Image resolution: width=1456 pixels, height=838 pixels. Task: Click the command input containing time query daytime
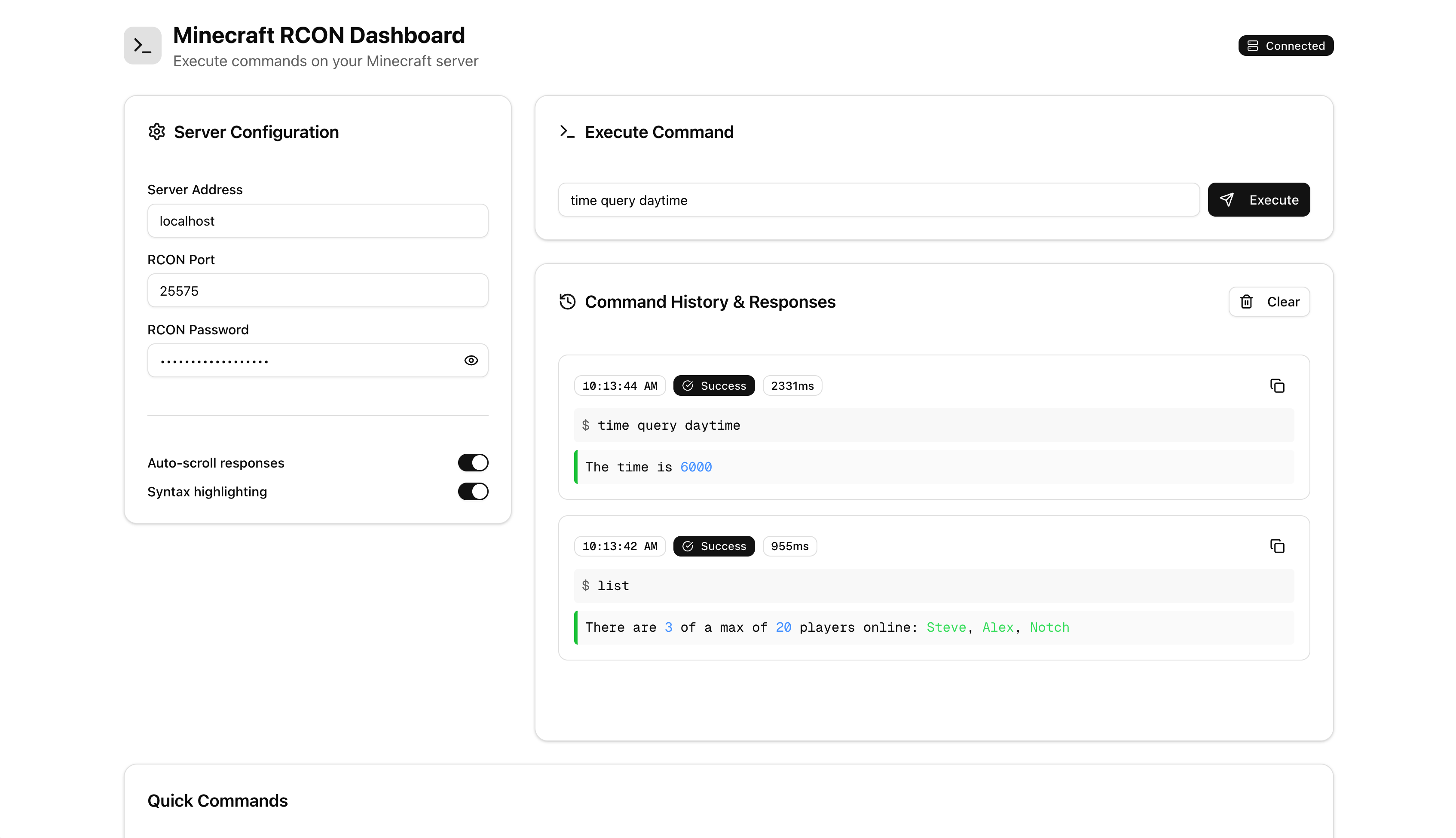click(x=879, y=200)
